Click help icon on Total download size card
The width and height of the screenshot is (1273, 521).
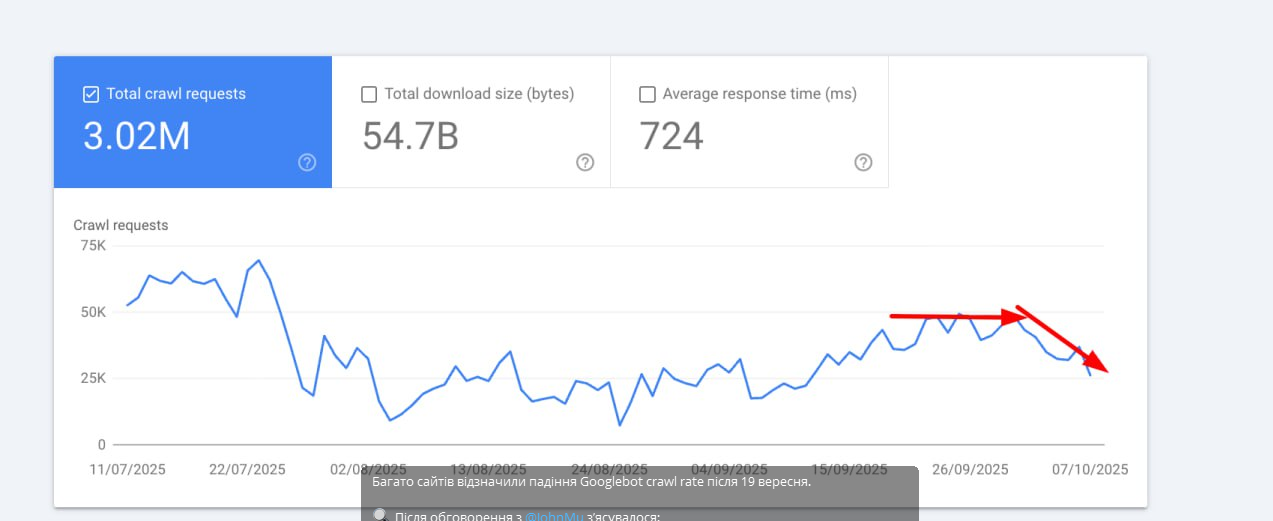tap(585, 163)
